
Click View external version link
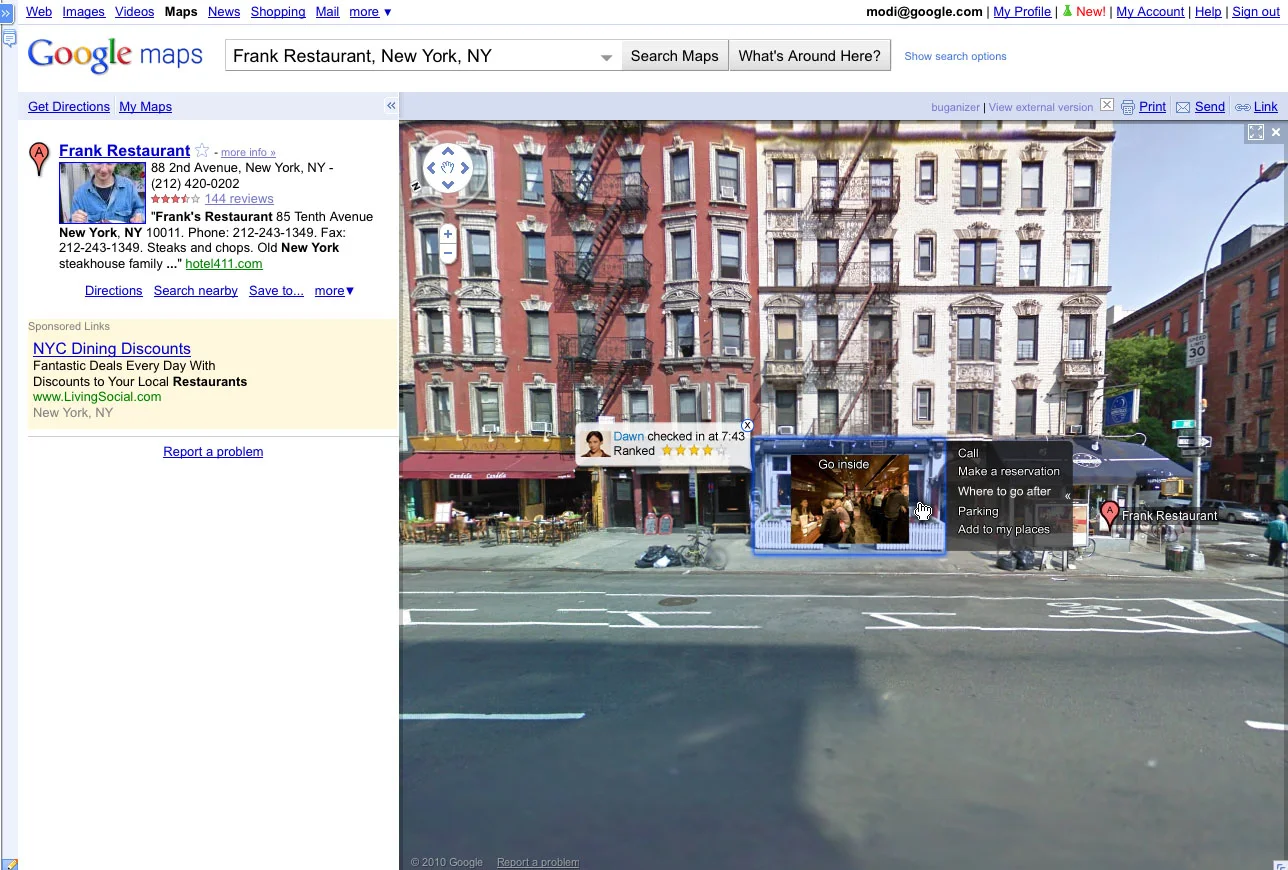pos(1041,107)
